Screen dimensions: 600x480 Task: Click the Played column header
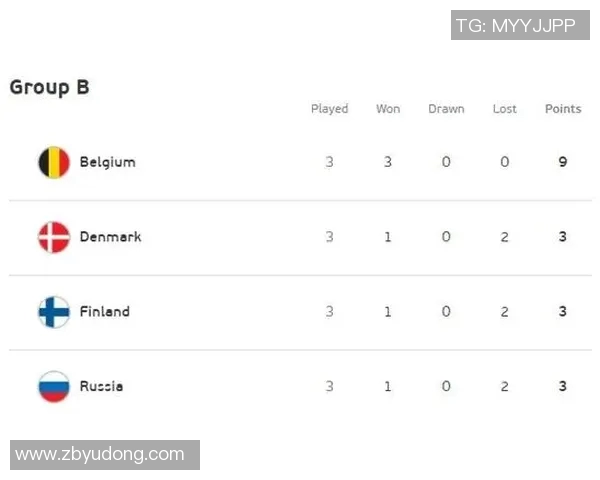329,109
